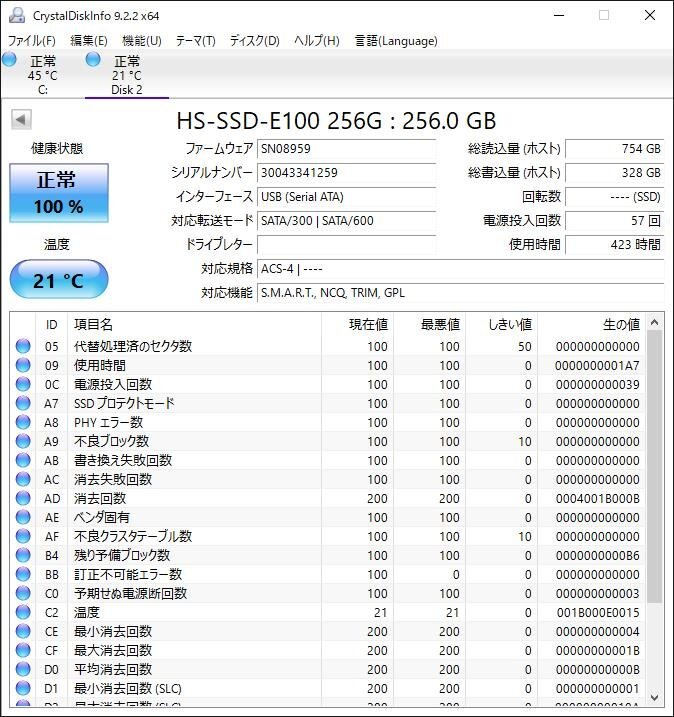Viewport: 674px width, 717px height.
Task: Click status orb of row A7 SSD プロテクトモード
Action: (23, 403)
